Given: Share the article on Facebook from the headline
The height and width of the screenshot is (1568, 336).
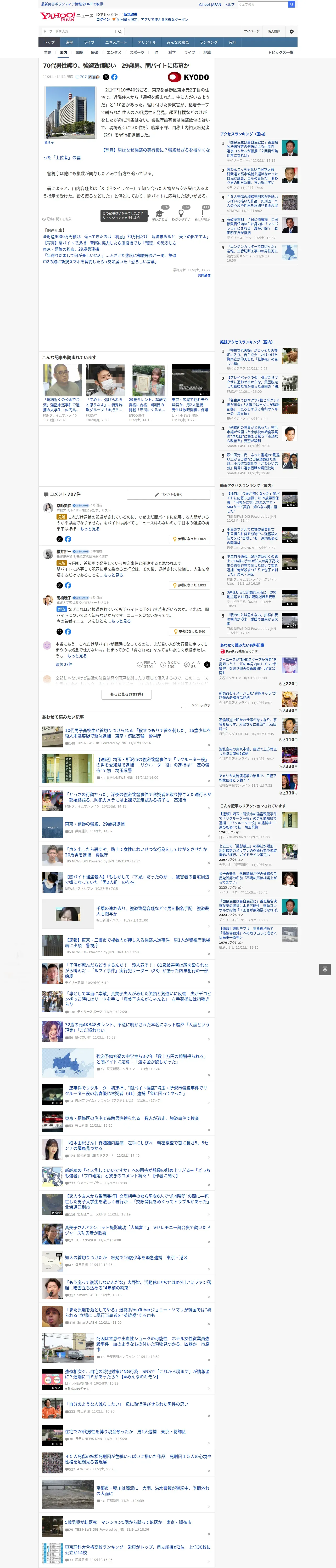Looking at the screenshot, I should pos(114,77).
